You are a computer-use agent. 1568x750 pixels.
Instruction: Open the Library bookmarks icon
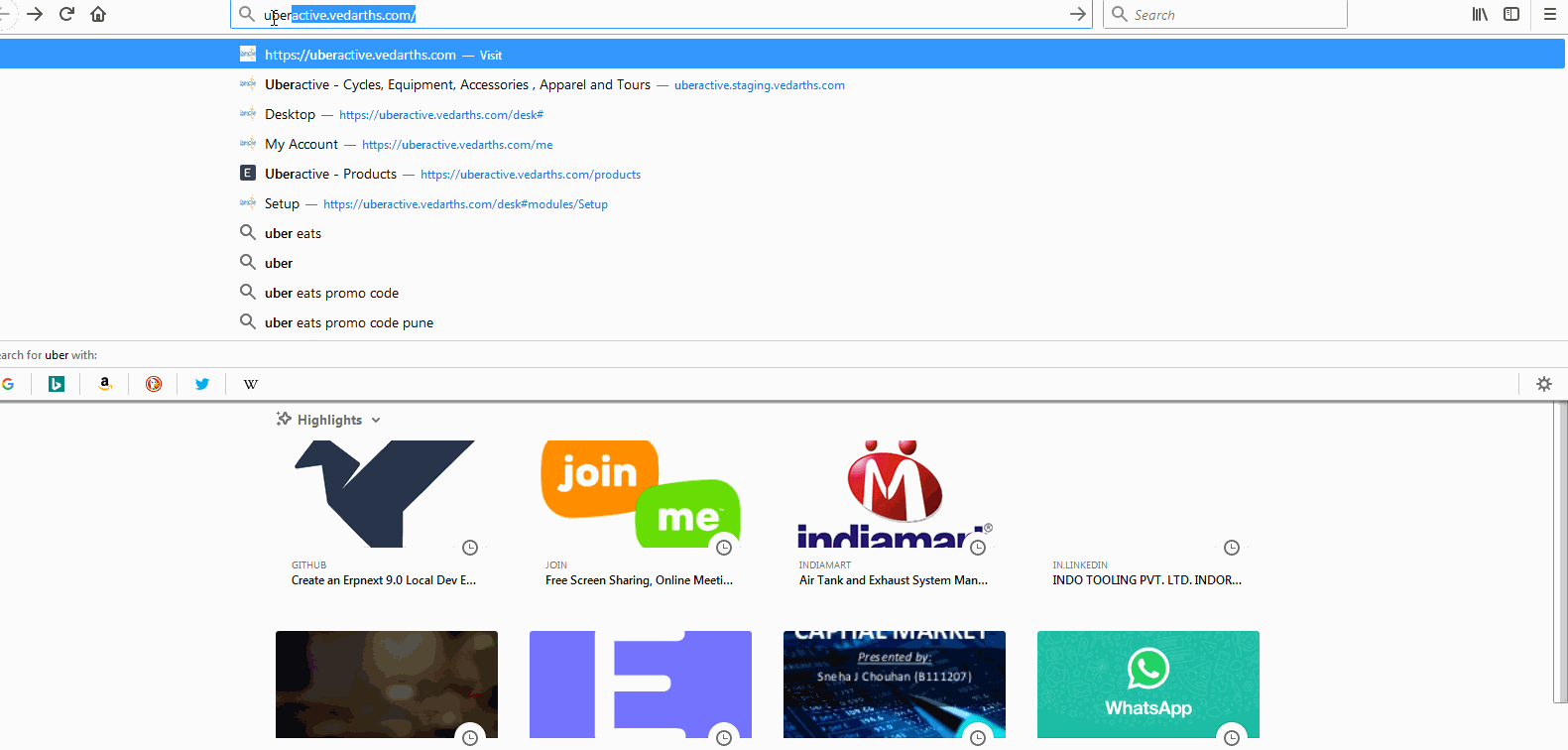1480,14
